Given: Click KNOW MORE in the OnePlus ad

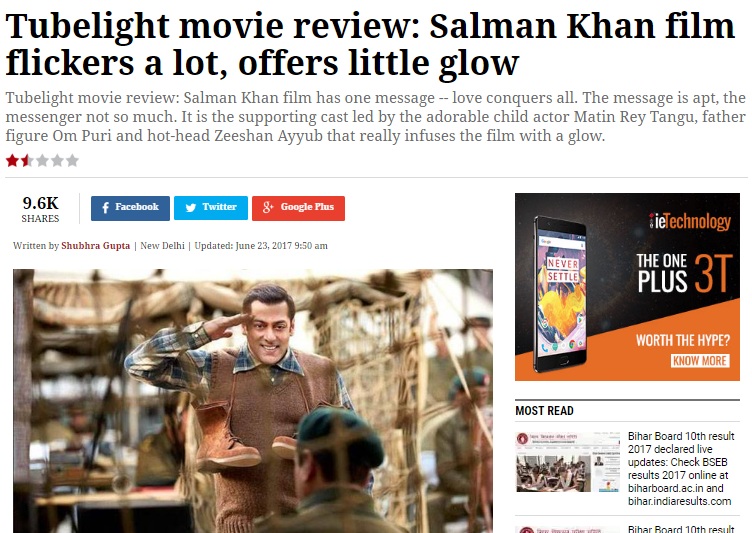Looking at the screenshot, I should 700,361.
